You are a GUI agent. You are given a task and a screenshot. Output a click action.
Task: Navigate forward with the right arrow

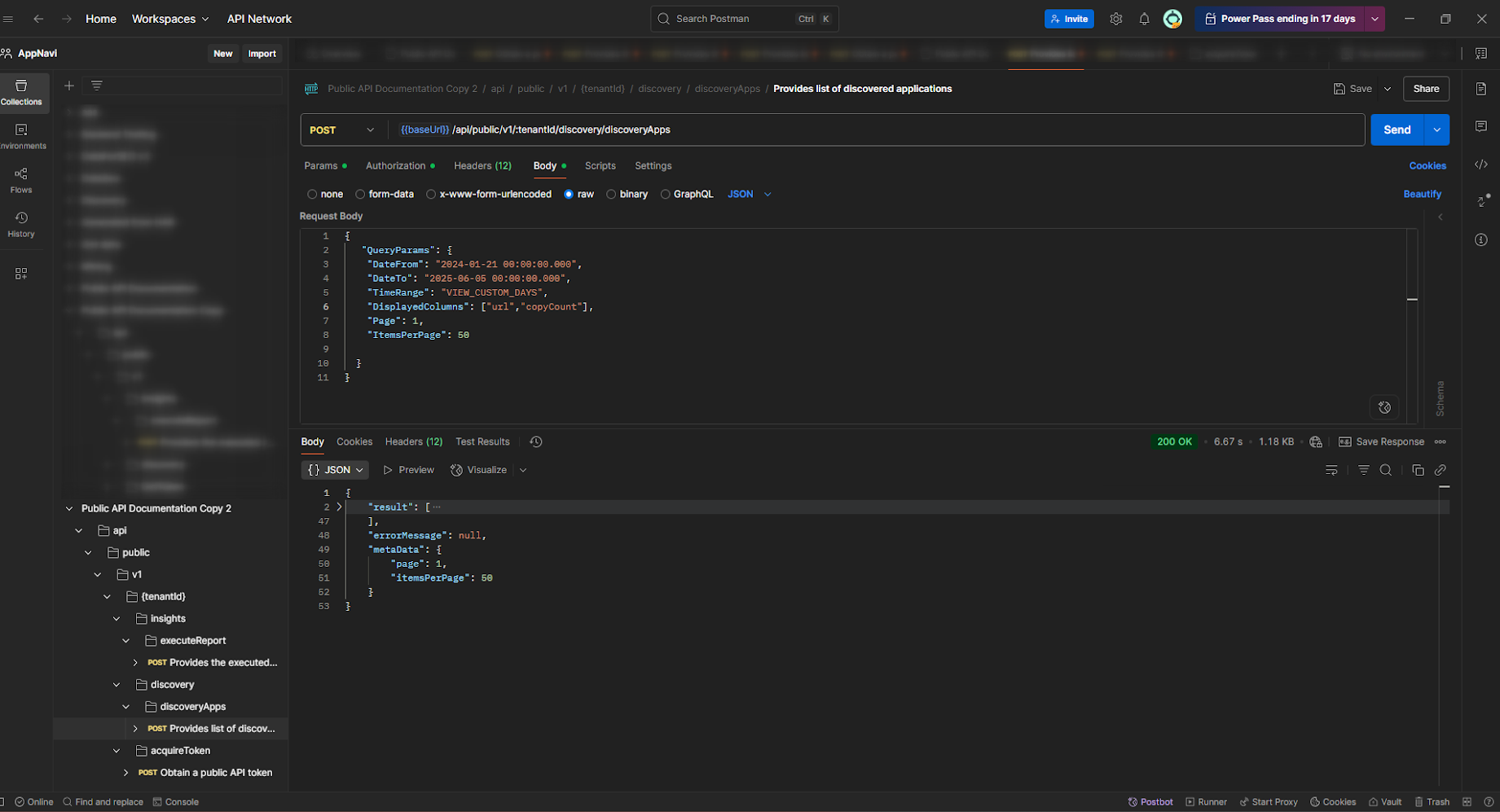click(67, 19)
